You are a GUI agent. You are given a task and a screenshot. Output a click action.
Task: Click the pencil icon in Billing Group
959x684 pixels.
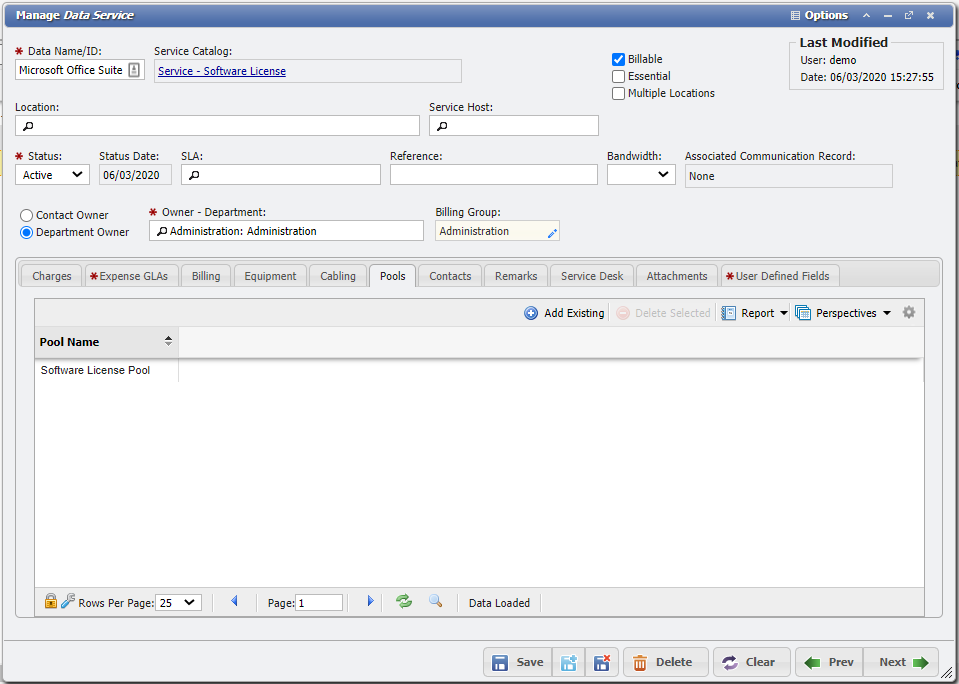click(x=551, y=232)
